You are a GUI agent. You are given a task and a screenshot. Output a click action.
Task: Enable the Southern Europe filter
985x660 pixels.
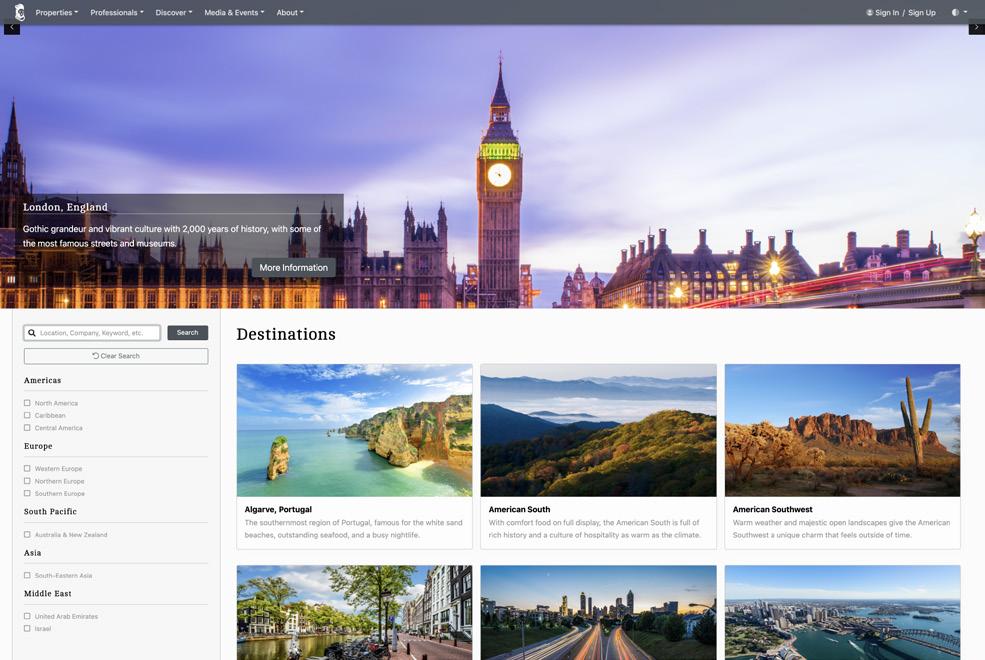point(27,494)
